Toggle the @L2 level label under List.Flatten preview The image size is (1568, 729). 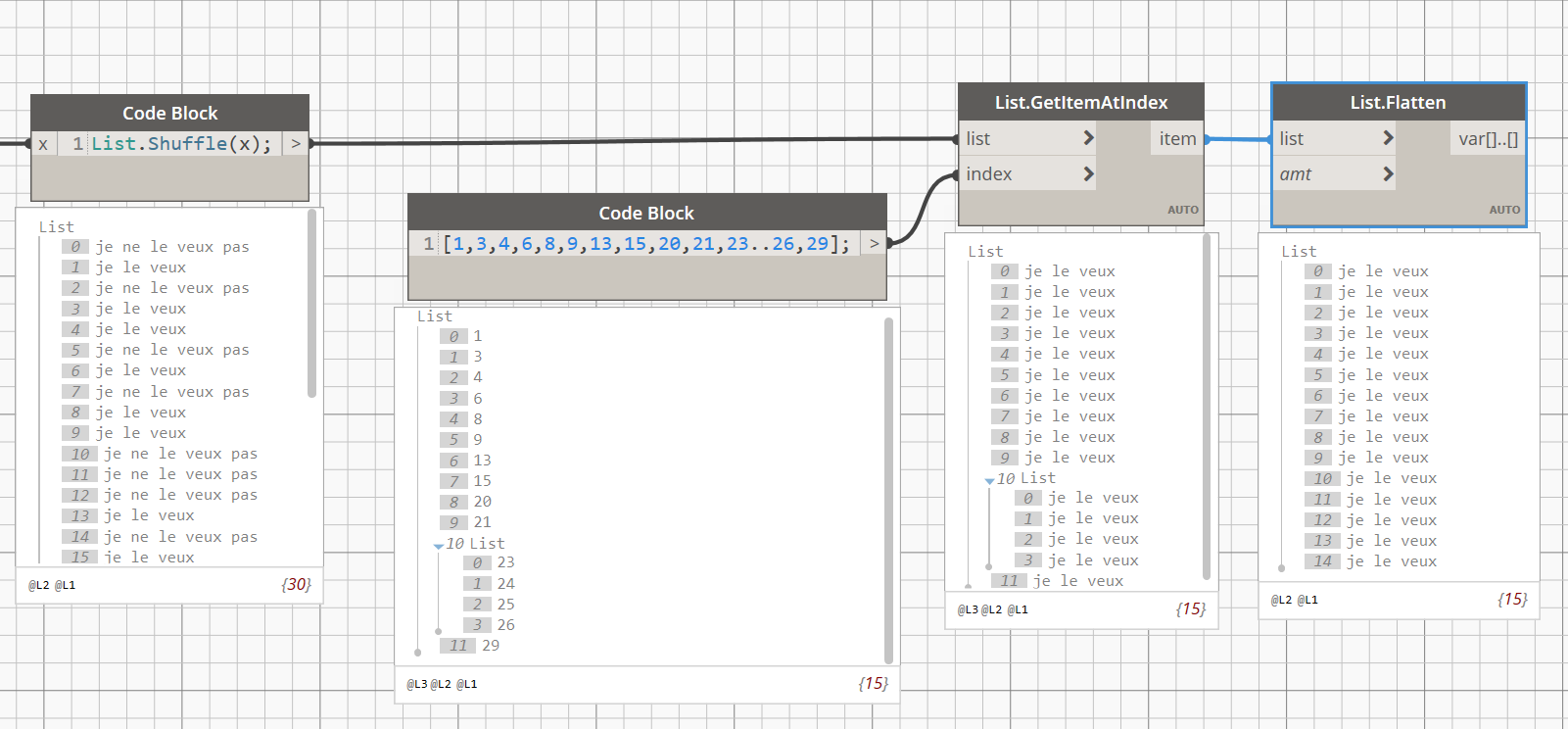1282,600
